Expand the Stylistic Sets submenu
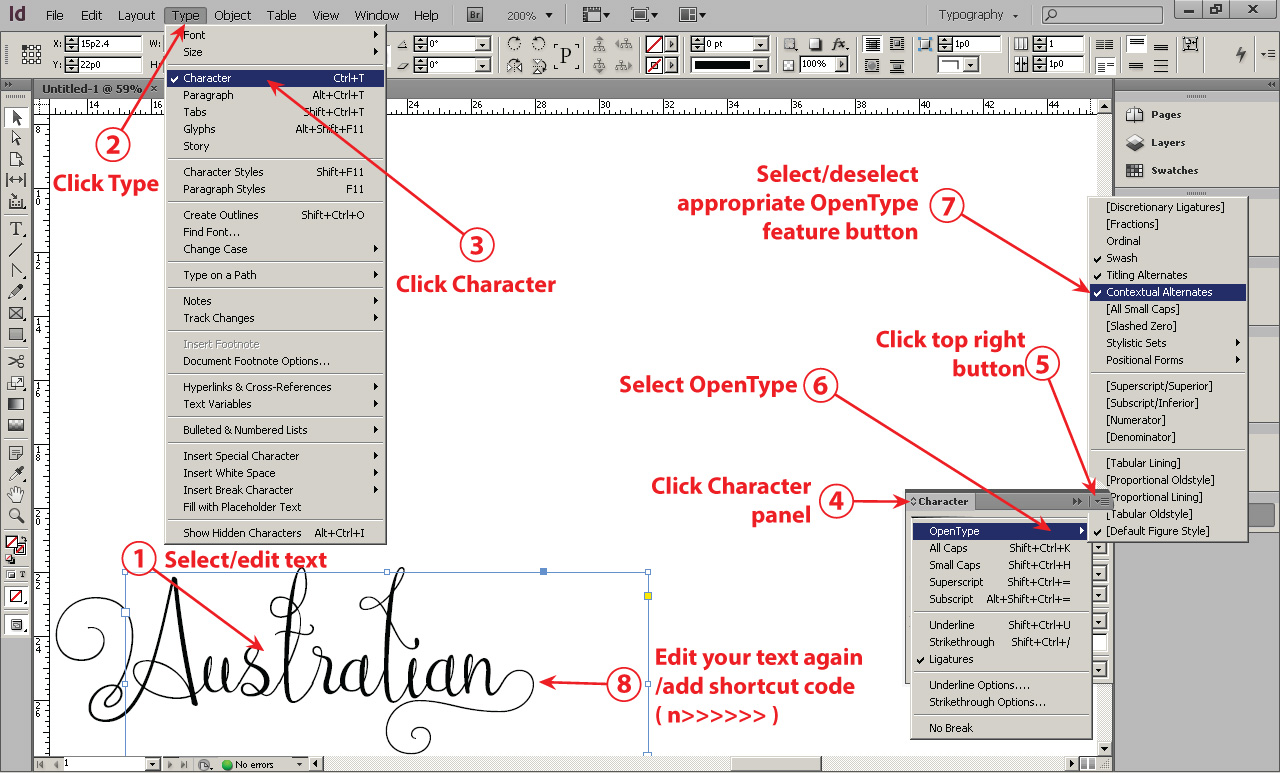Image resolution: width=1280 pixels, height=773 pixels. coord(1136,343)
